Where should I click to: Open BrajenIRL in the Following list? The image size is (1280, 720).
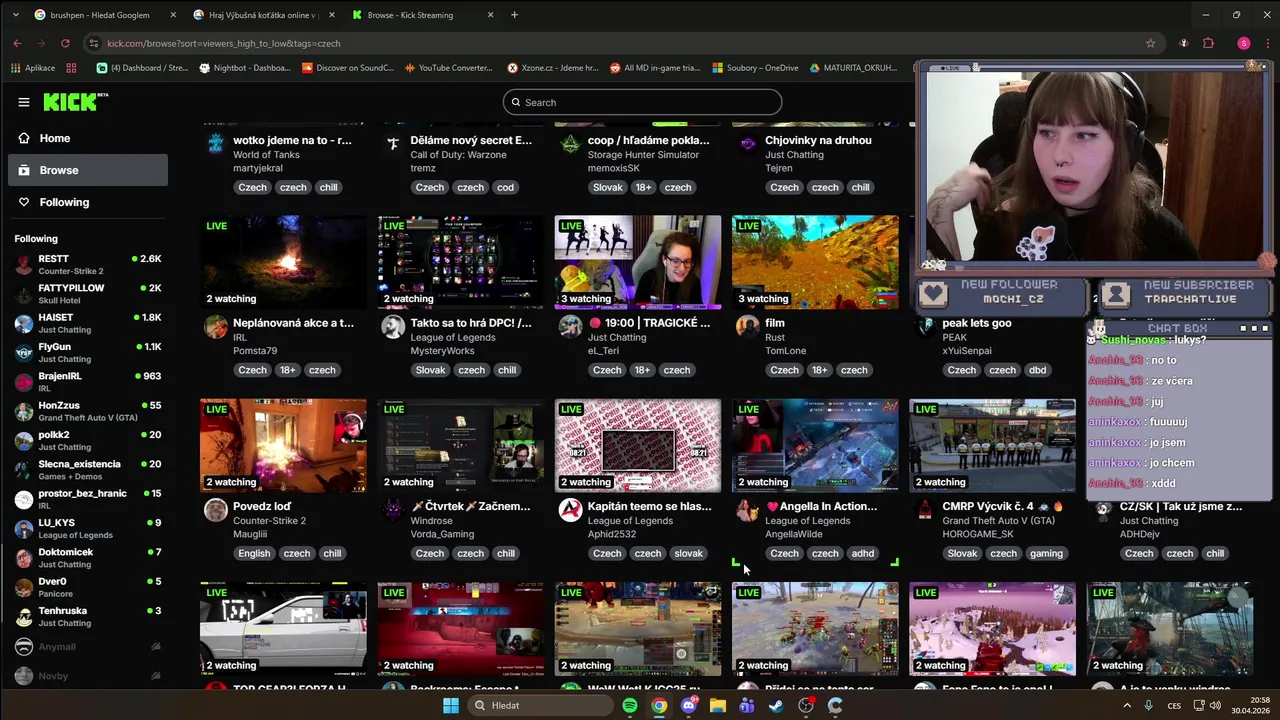point(88,381)
